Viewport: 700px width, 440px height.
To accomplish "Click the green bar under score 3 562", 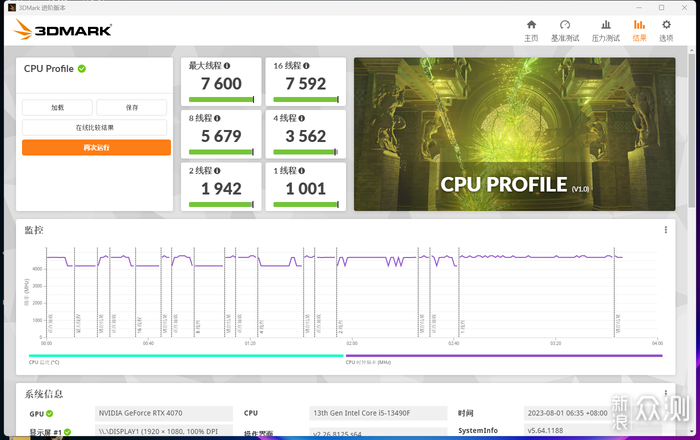I will (x=305, y=152).
